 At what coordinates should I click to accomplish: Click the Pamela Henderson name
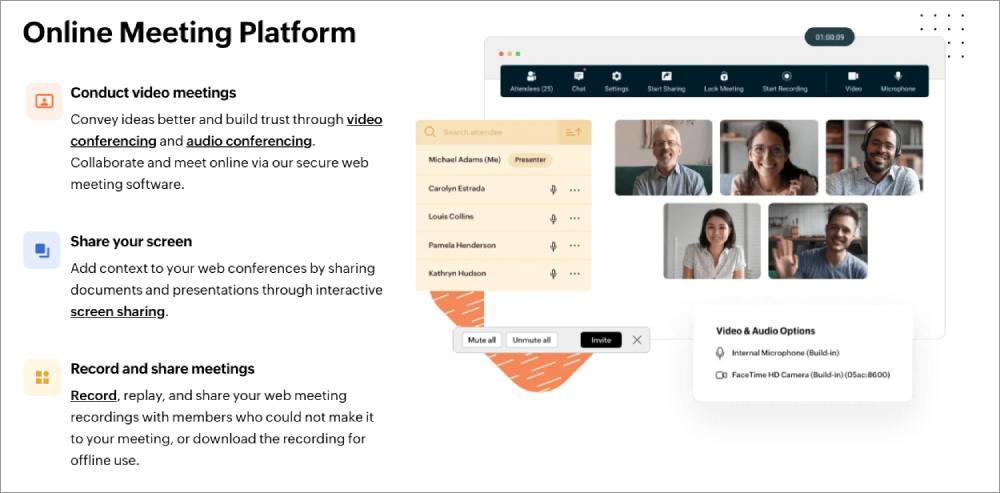[x=462, y=245]
